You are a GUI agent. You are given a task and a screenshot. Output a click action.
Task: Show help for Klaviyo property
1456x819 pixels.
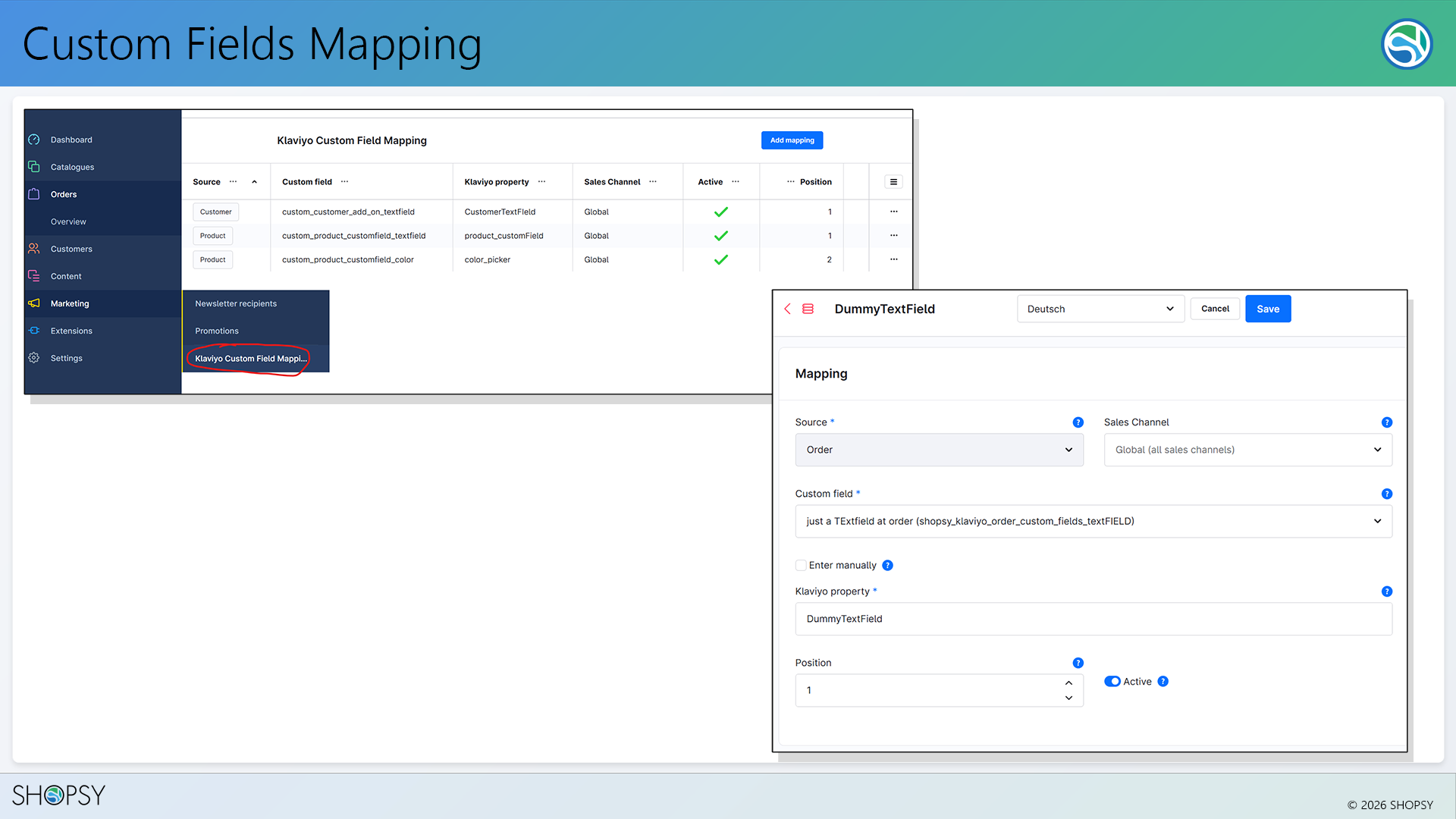[x=1386, y=591]
